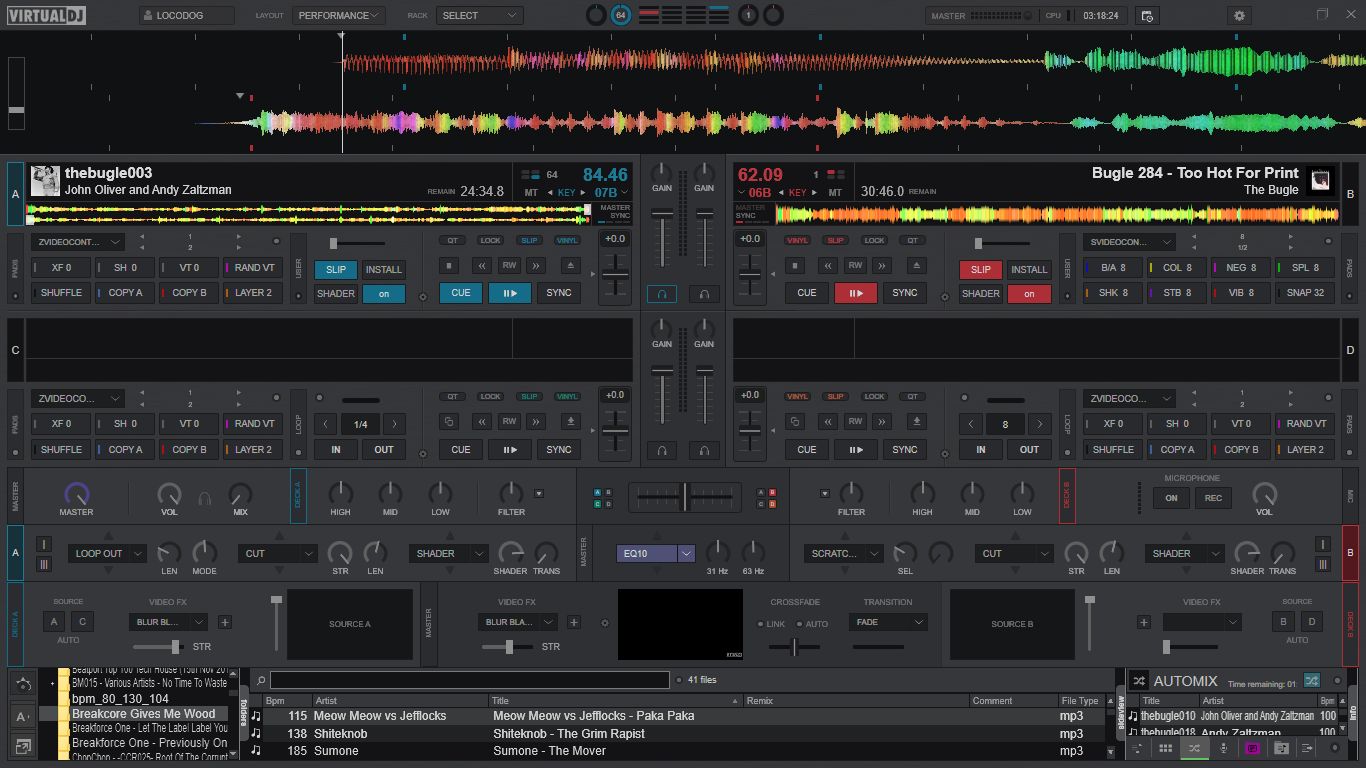Toggle the SHADER button on deck B

(981, 294)
